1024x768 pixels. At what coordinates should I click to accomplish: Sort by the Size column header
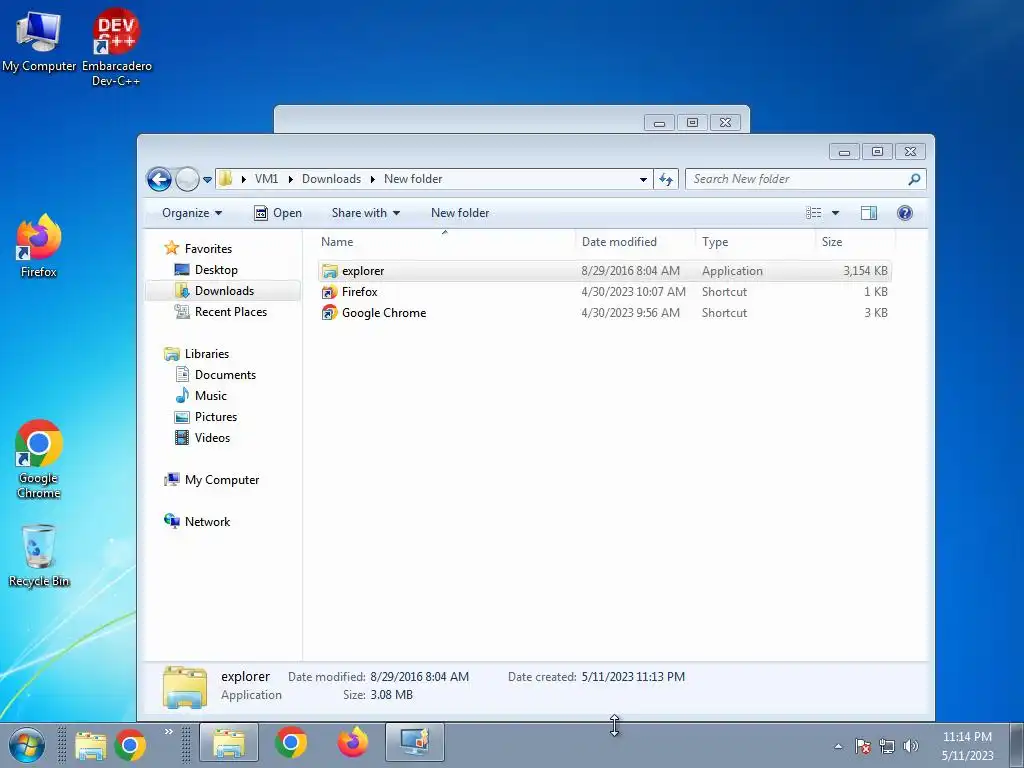point(832,242)
